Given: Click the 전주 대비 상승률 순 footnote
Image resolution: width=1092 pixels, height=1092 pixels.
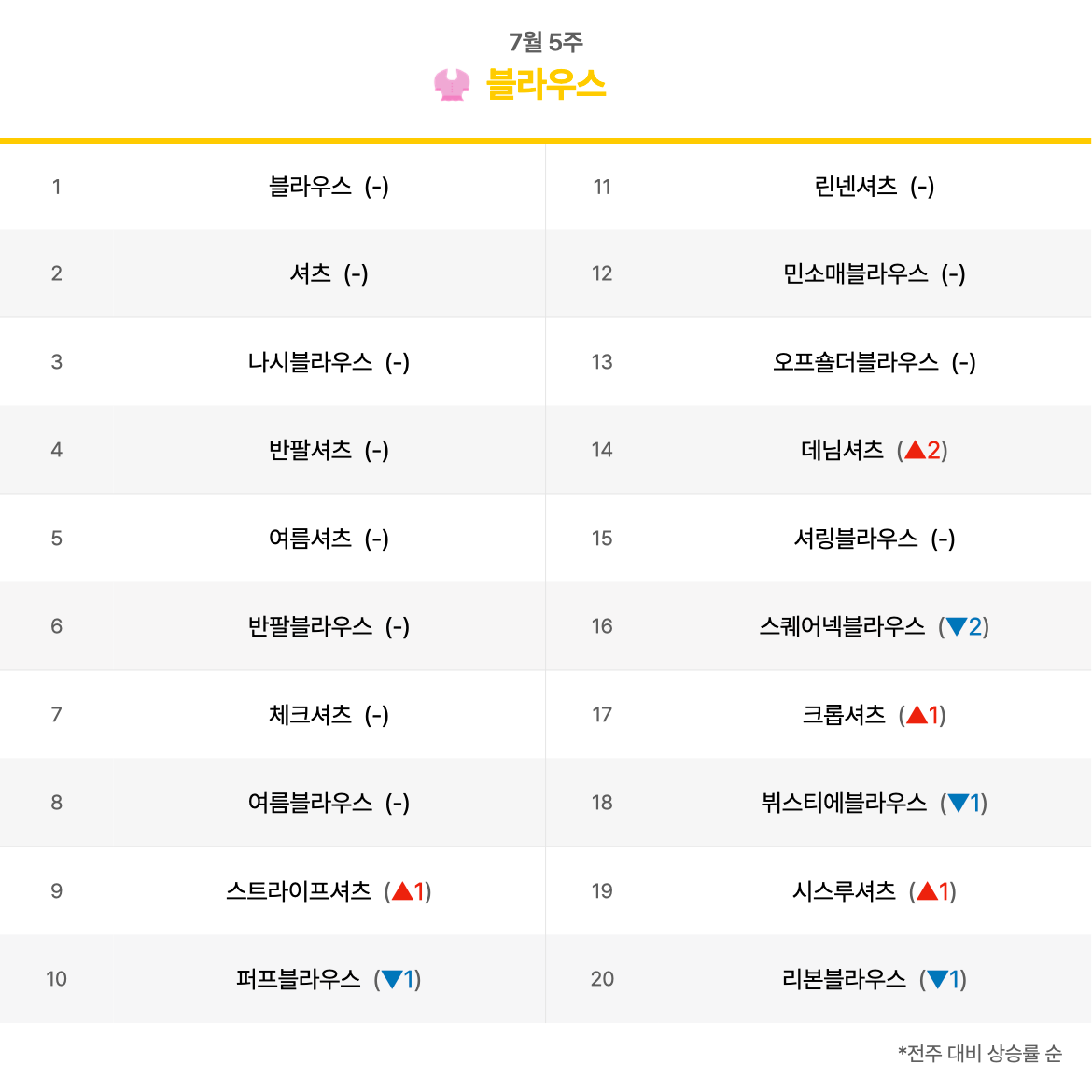Looking at the screenshot, I should [x=980, y=1053].
